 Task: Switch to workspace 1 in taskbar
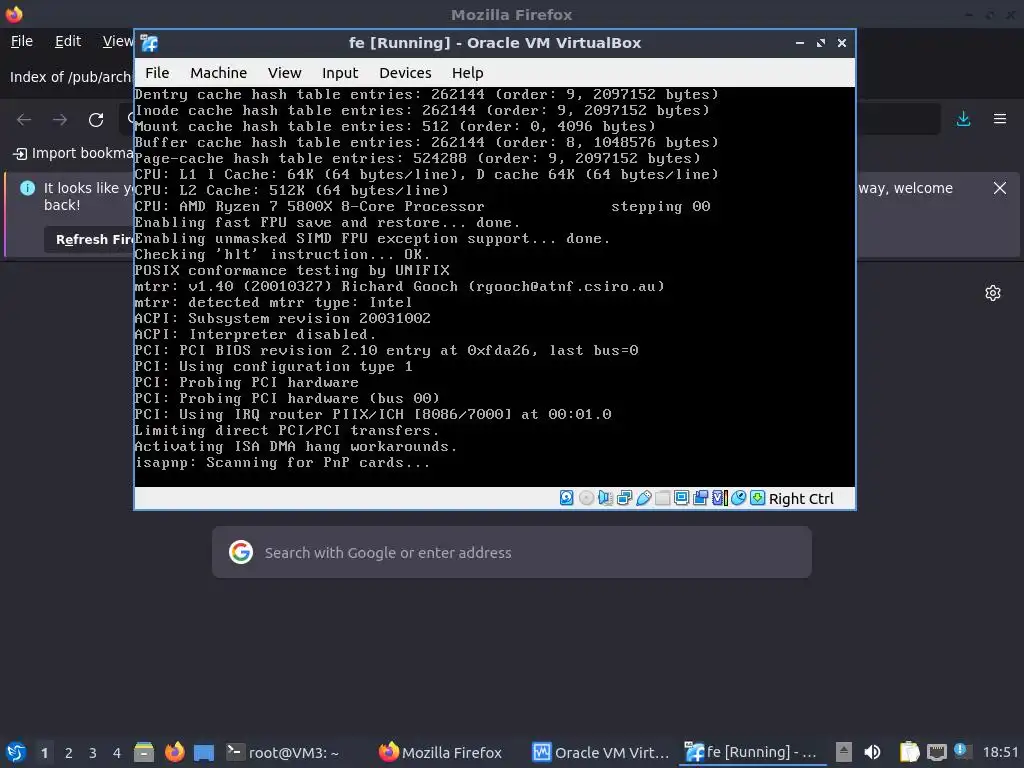point(44,753)
